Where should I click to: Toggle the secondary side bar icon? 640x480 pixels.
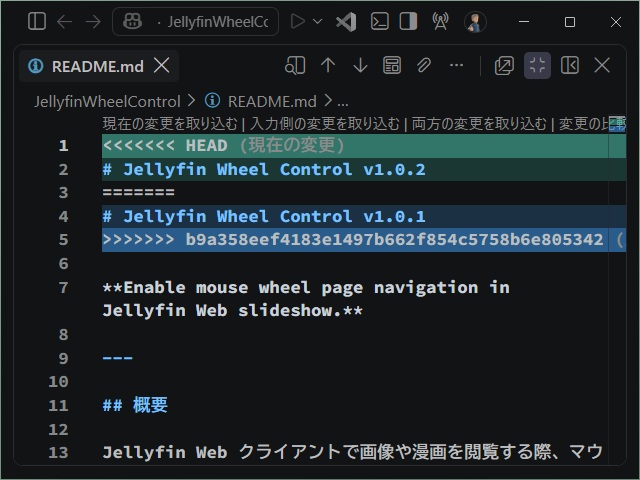point(408,21)
